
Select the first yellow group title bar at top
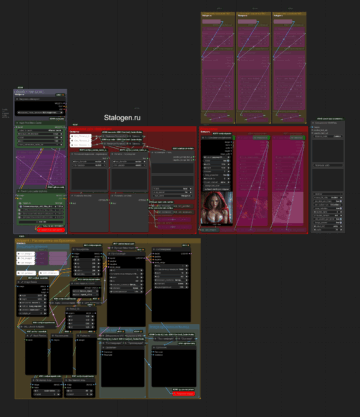[218, 13]
